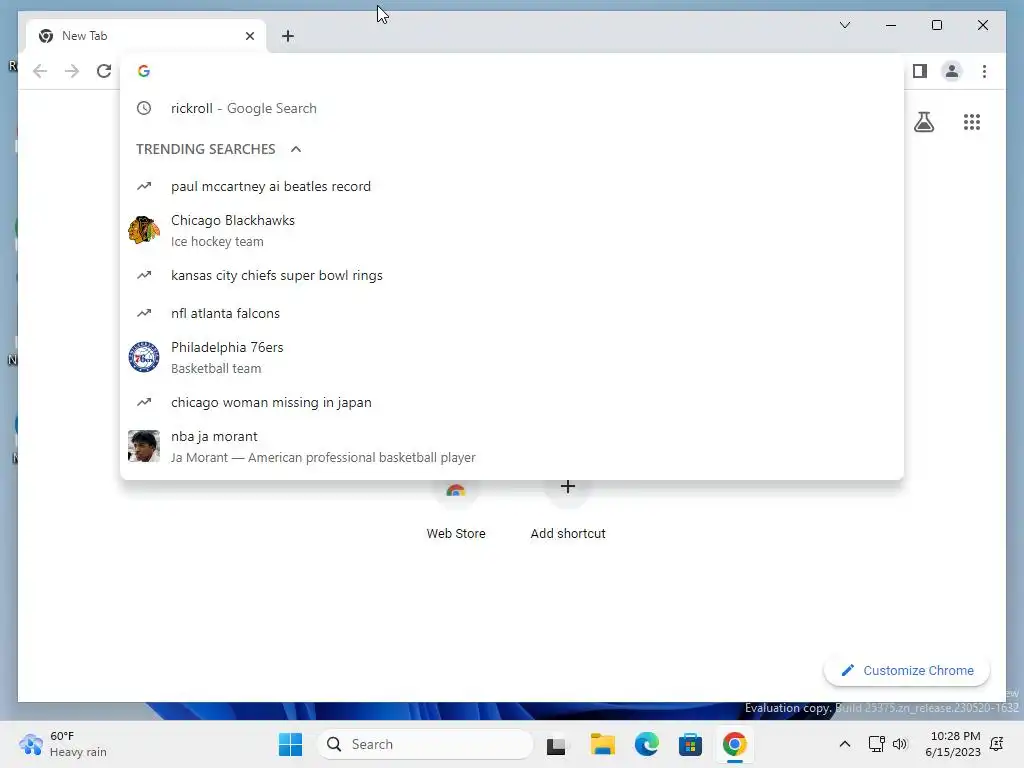
Task: Choose paul mccartney ai beatles record suggestion
Action: click(x=512, y=187)
